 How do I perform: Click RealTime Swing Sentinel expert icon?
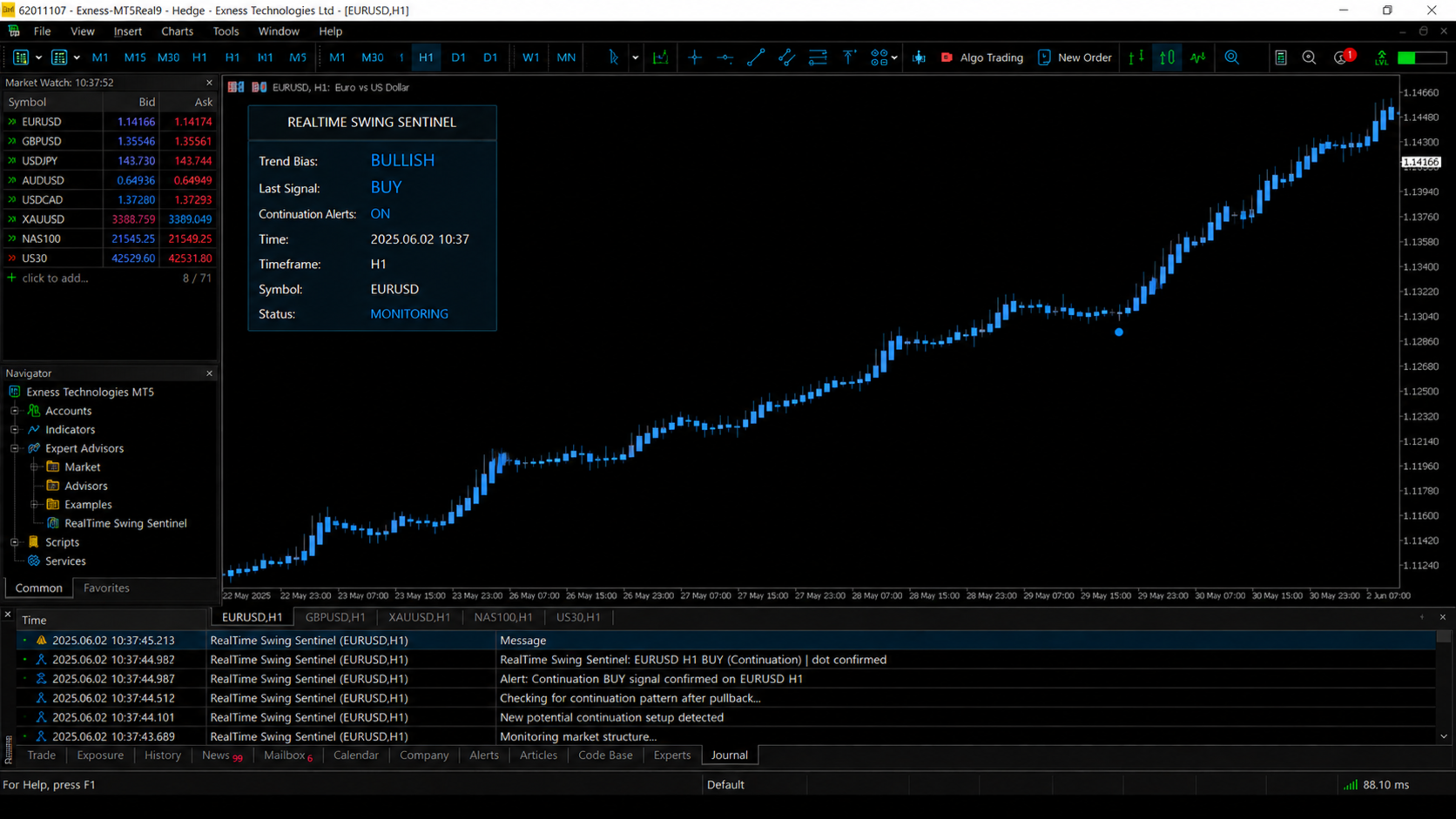[x=53, y=523]
